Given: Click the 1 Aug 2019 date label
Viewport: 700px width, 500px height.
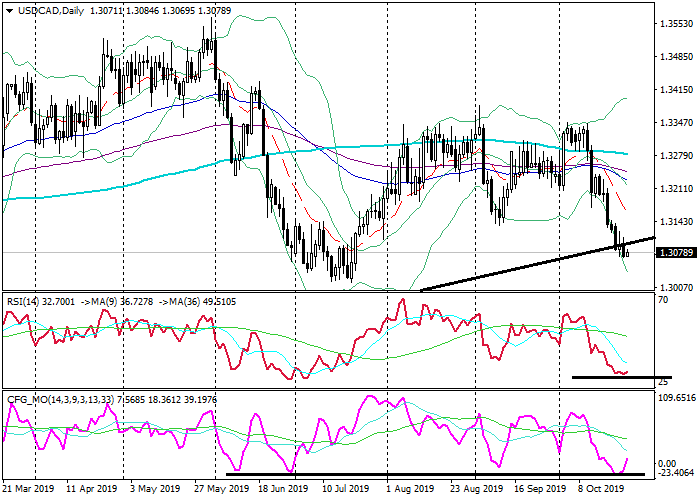Looking at the screenshot, I should pyautogui.click(x=411, y=489).
